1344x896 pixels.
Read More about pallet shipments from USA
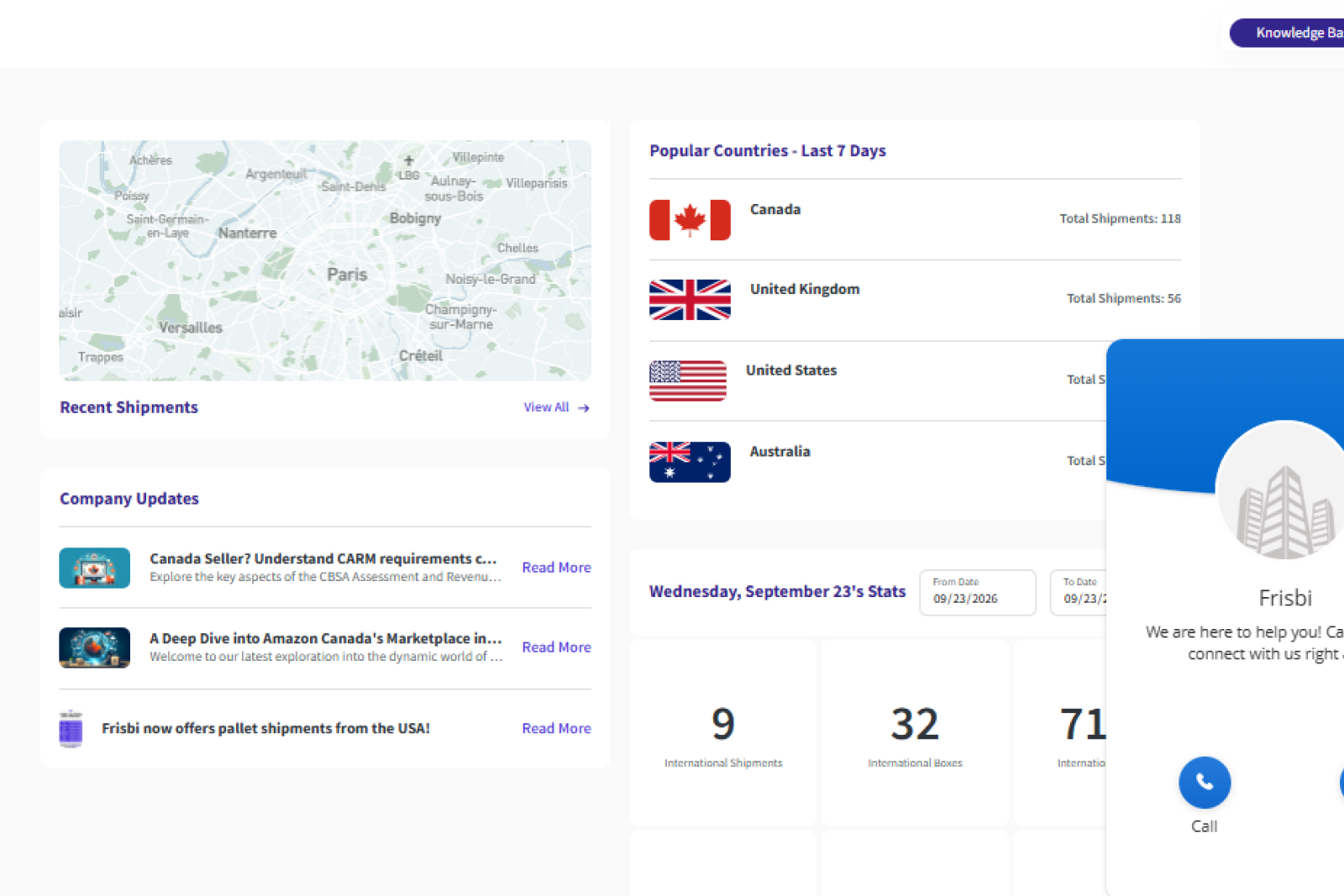point(556,729)
